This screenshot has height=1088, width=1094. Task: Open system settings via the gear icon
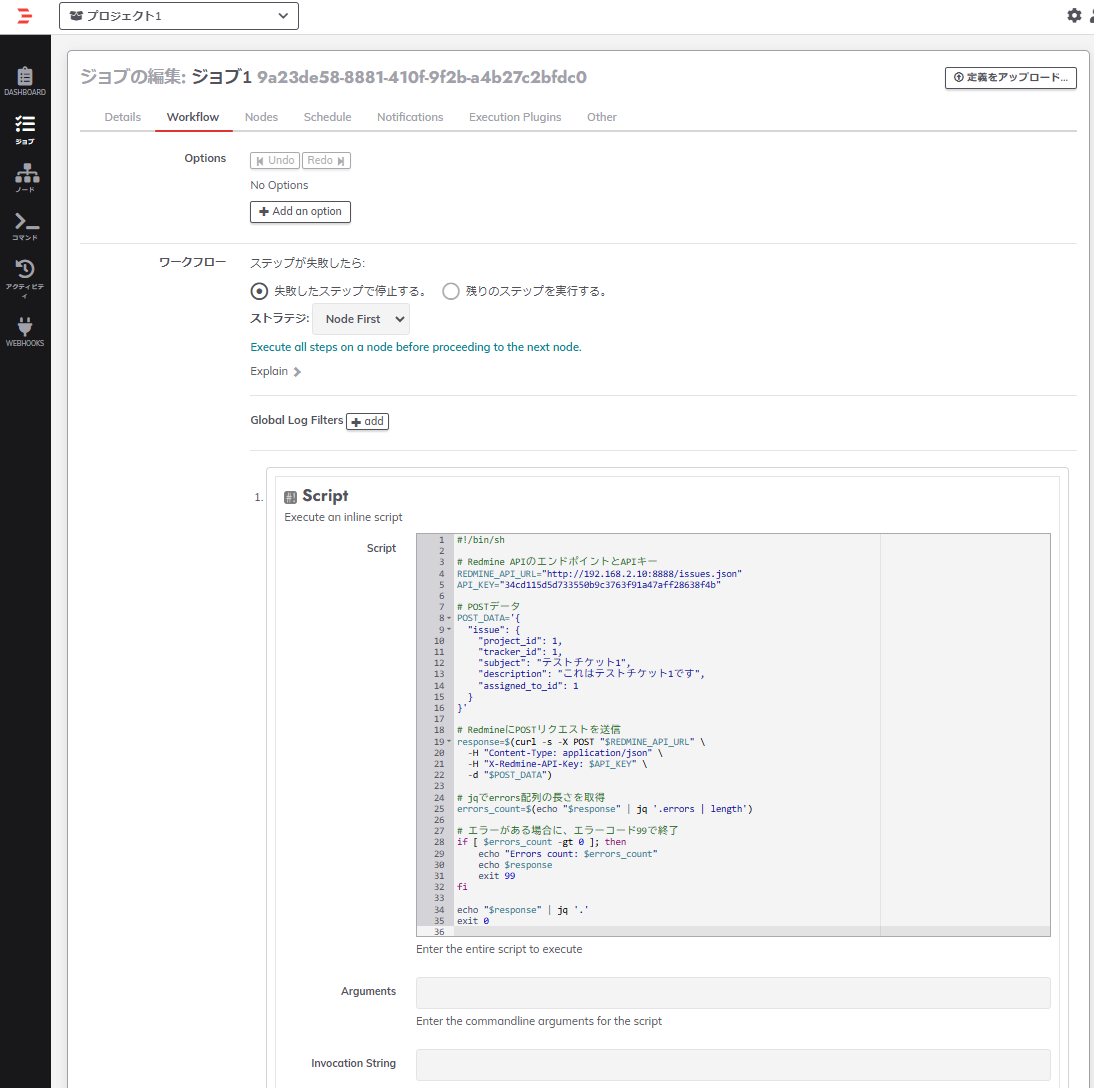(x=1074, y=16)
